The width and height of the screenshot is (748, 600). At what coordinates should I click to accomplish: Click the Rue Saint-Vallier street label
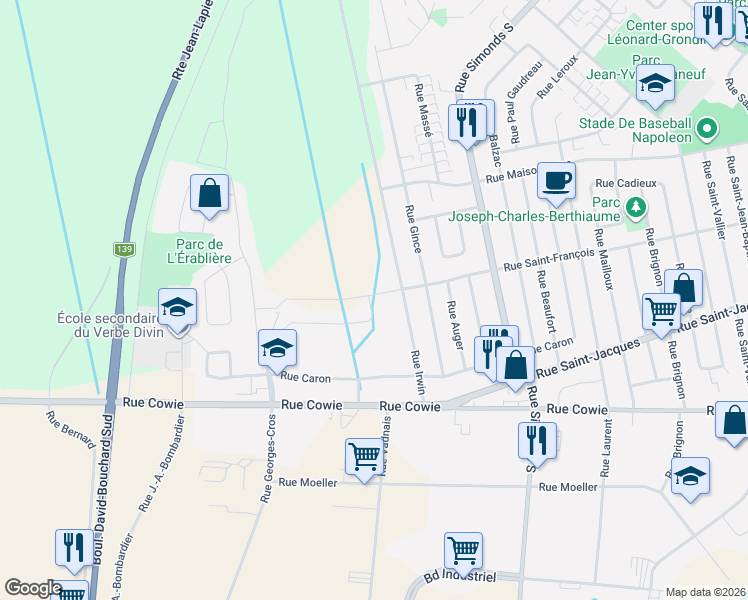pyautogui.click(x=714, y=200)
